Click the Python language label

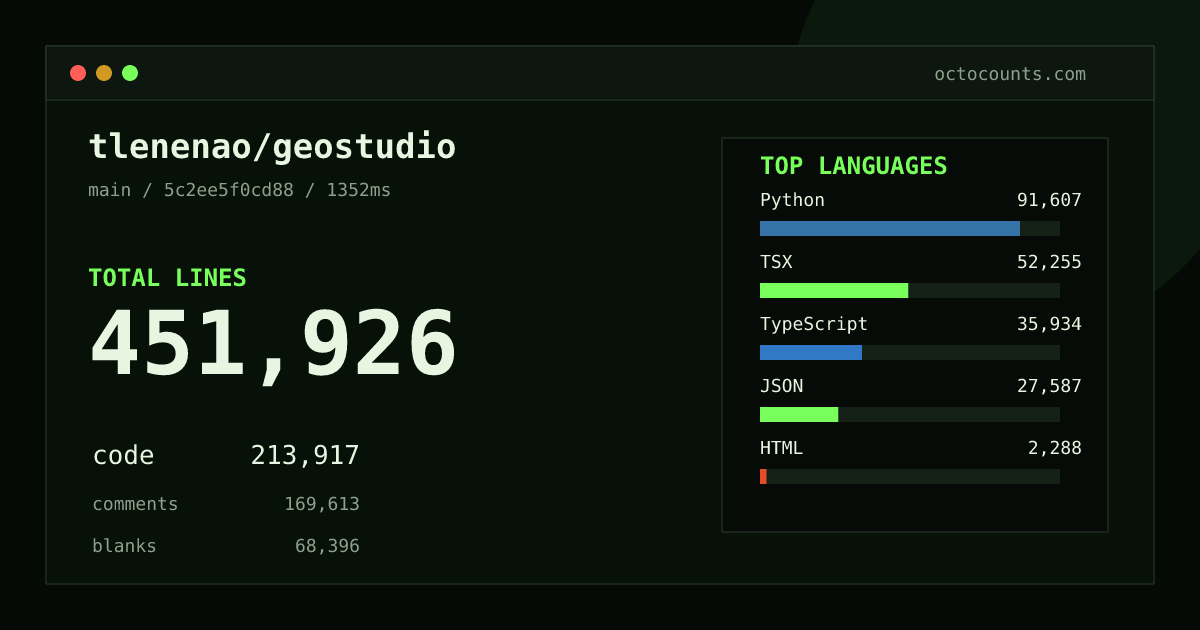click(x=792, y=200)
